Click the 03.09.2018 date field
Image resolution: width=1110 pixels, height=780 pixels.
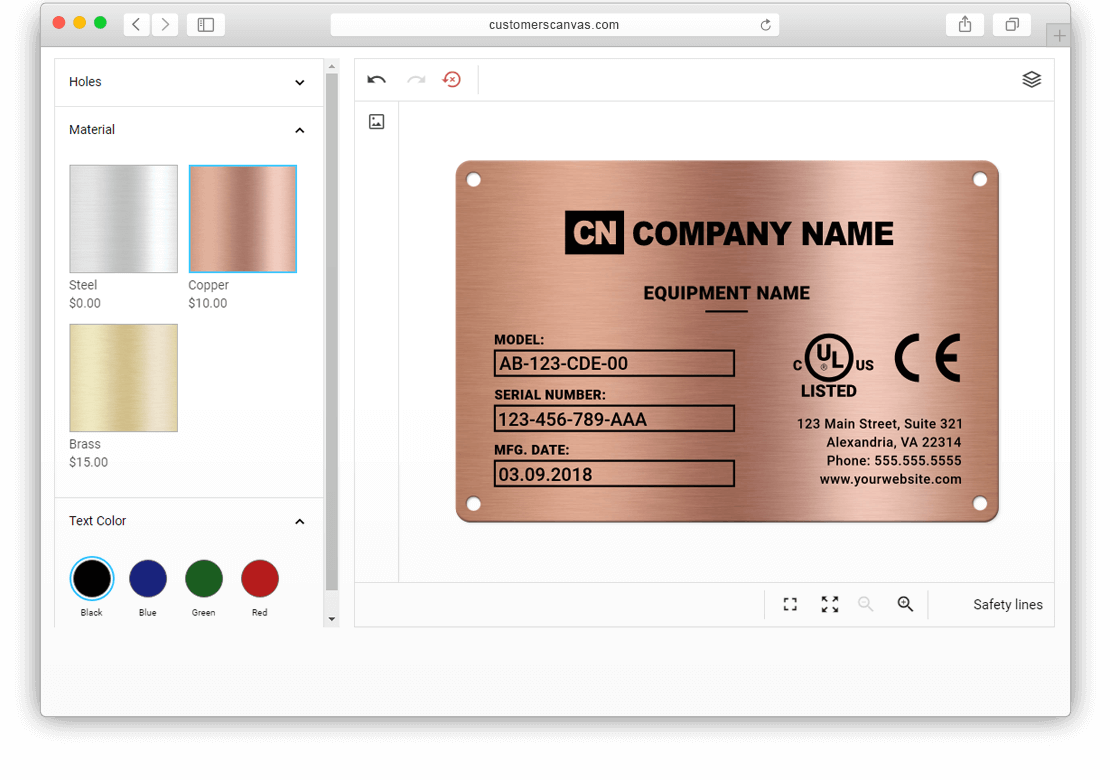coord(614,474)
